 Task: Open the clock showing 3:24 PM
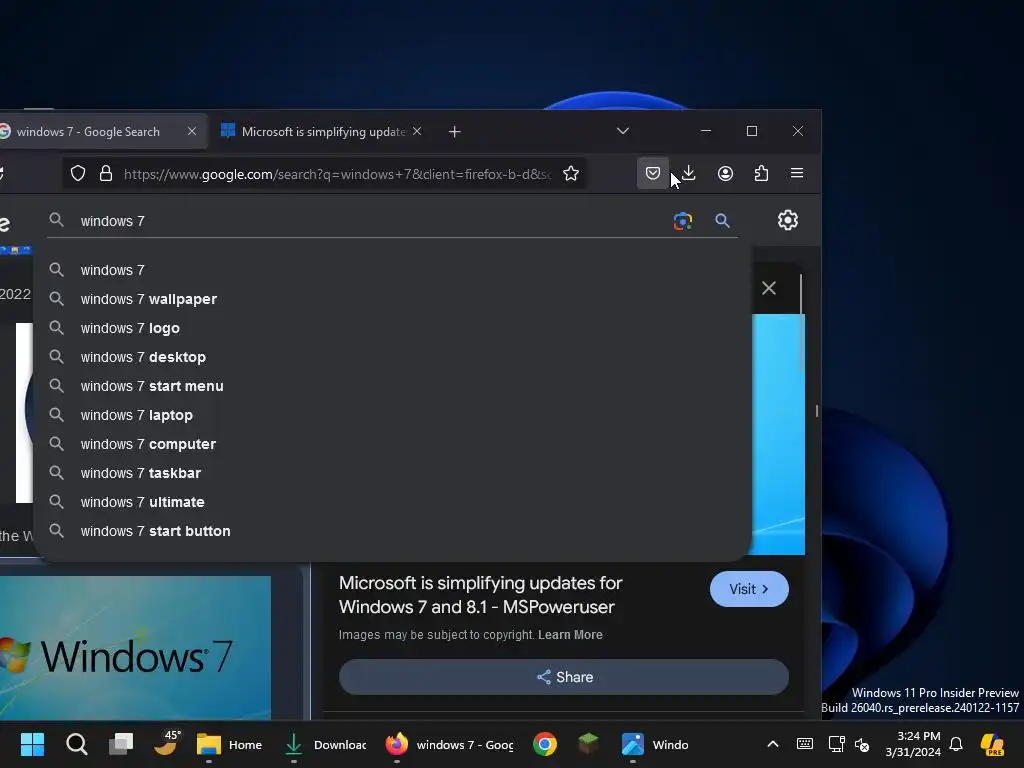(913, 744)
